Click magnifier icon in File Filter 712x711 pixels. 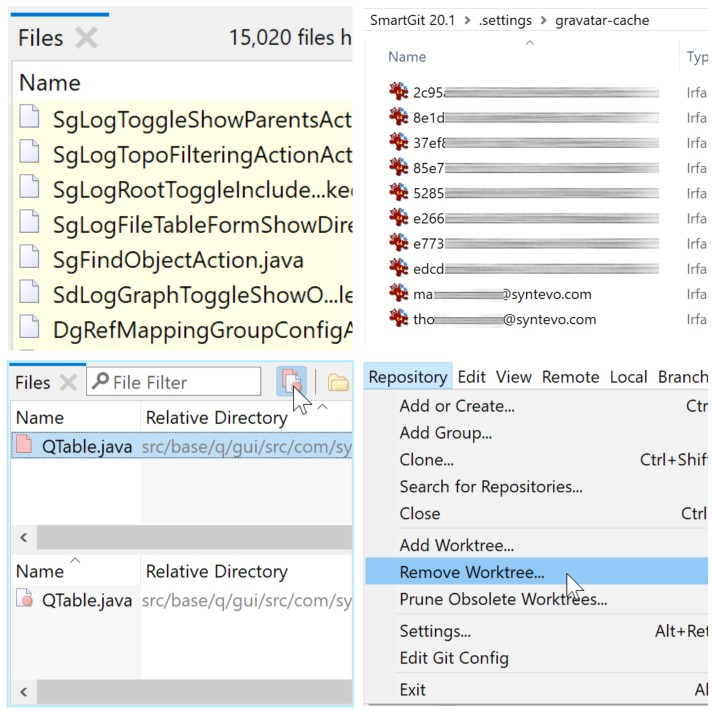point(100,381)
